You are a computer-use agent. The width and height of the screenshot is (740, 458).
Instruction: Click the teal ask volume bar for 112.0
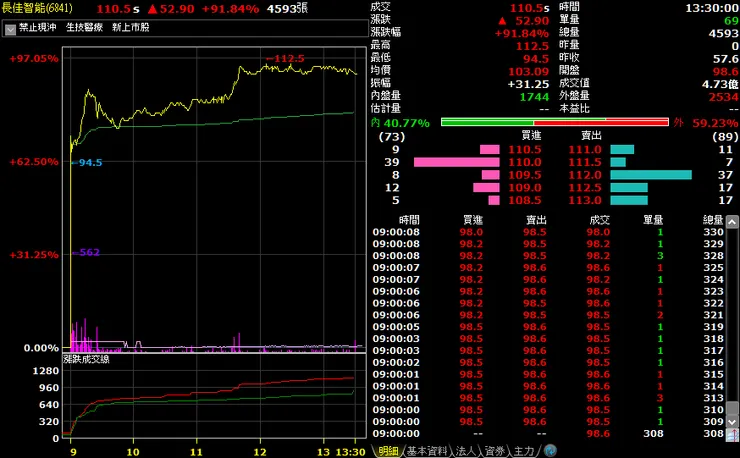coord(651,175)
